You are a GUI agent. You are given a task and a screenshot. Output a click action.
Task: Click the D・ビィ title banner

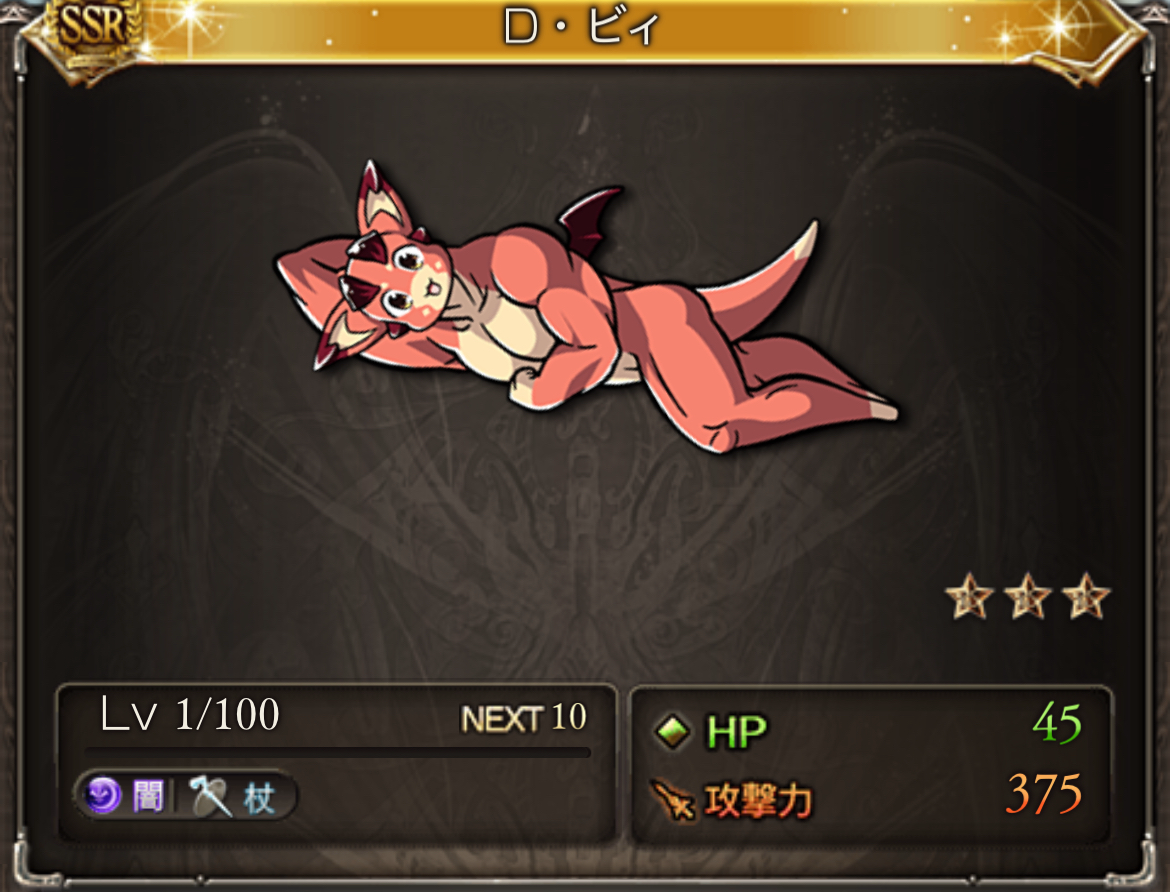[x=582, y=30]
